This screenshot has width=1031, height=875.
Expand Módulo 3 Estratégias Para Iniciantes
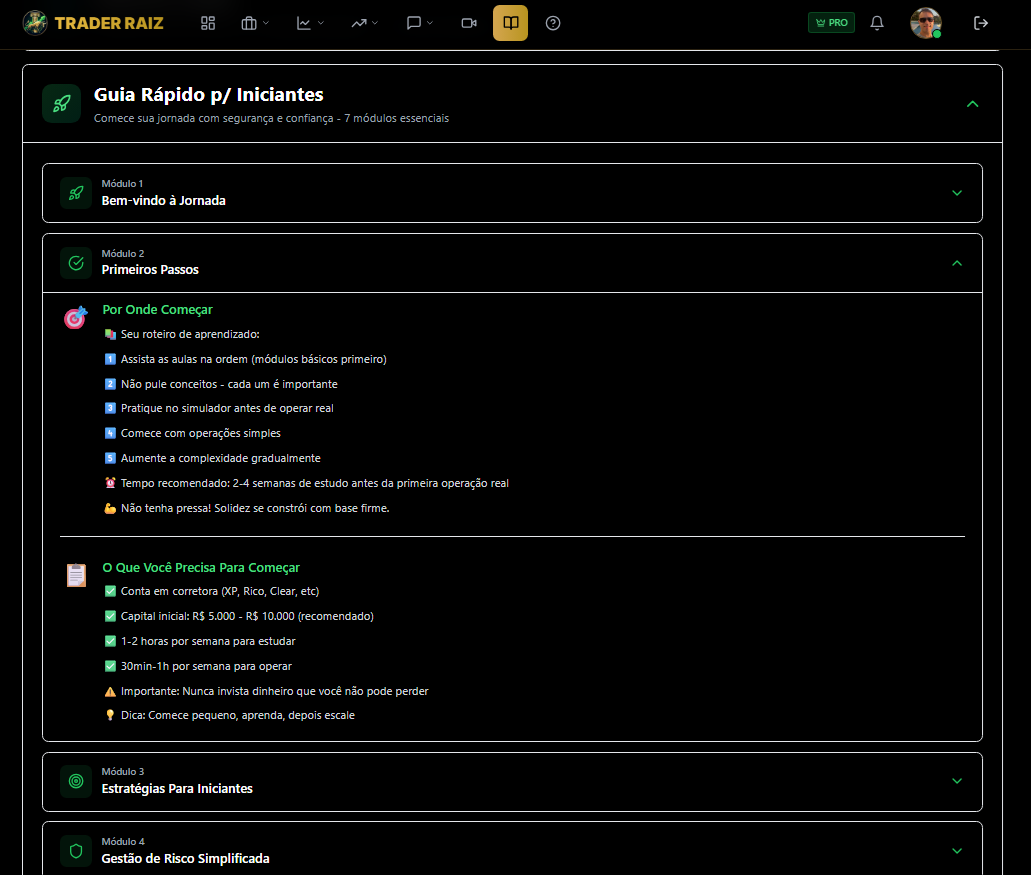click(x=957, y=781)
